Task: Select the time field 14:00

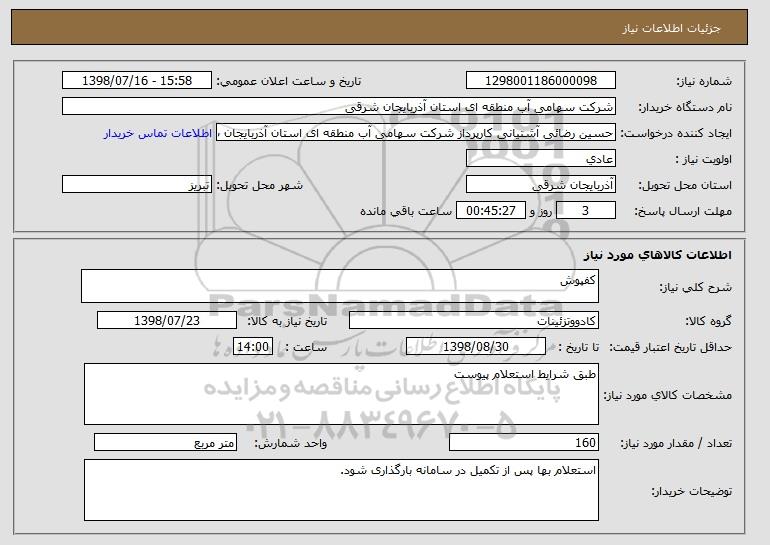Action: click(252, 347)
